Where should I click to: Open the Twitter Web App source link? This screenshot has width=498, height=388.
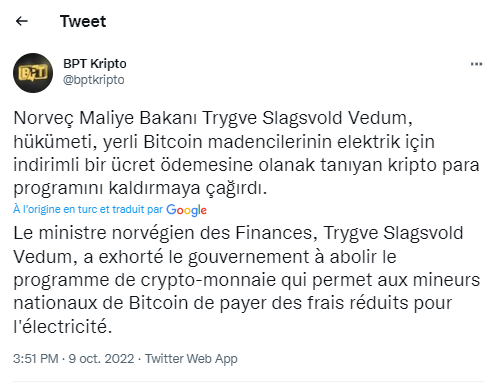point(191,359)
